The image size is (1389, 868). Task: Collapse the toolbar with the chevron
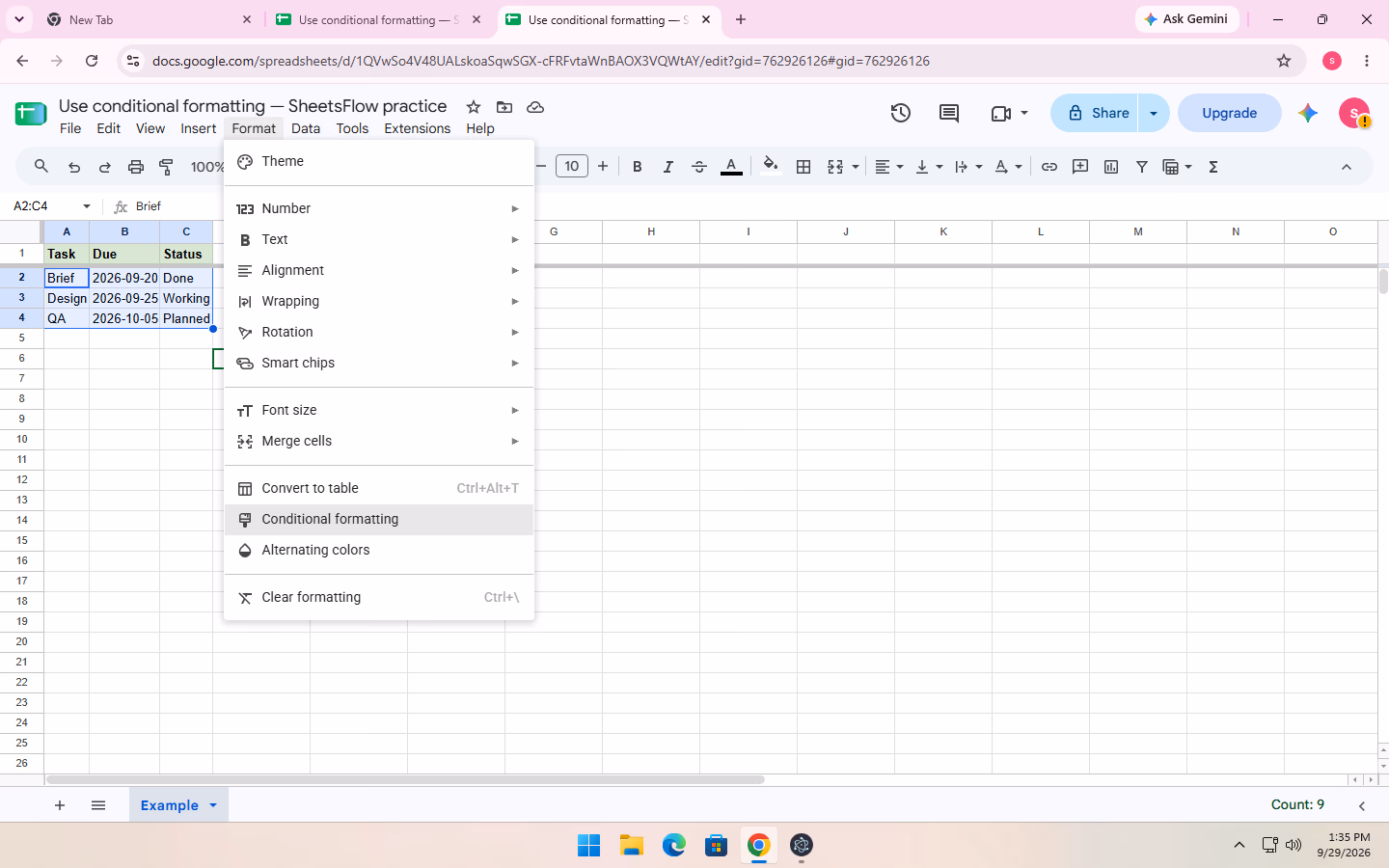[x=1347, y=167]
